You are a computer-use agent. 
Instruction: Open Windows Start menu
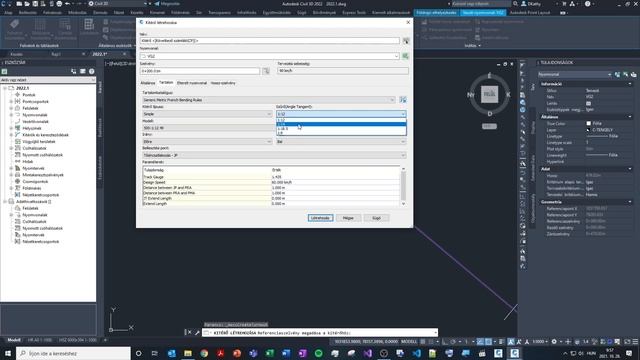point(8,353)
